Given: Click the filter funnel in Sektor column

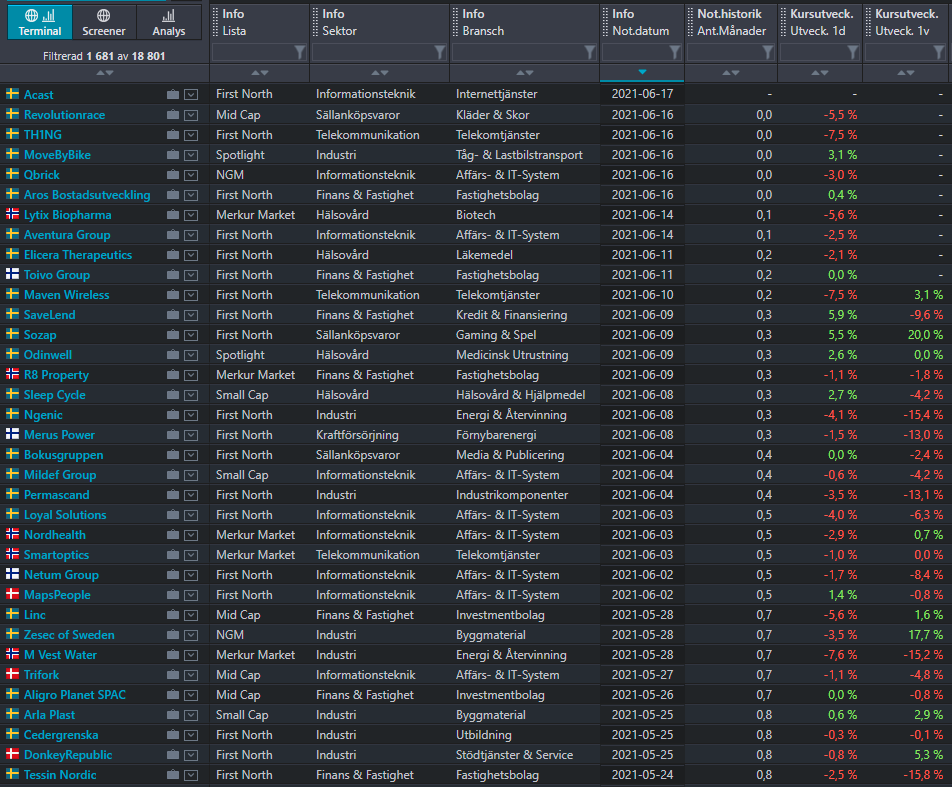Looking at the screenshot, I should click(440, 53).
